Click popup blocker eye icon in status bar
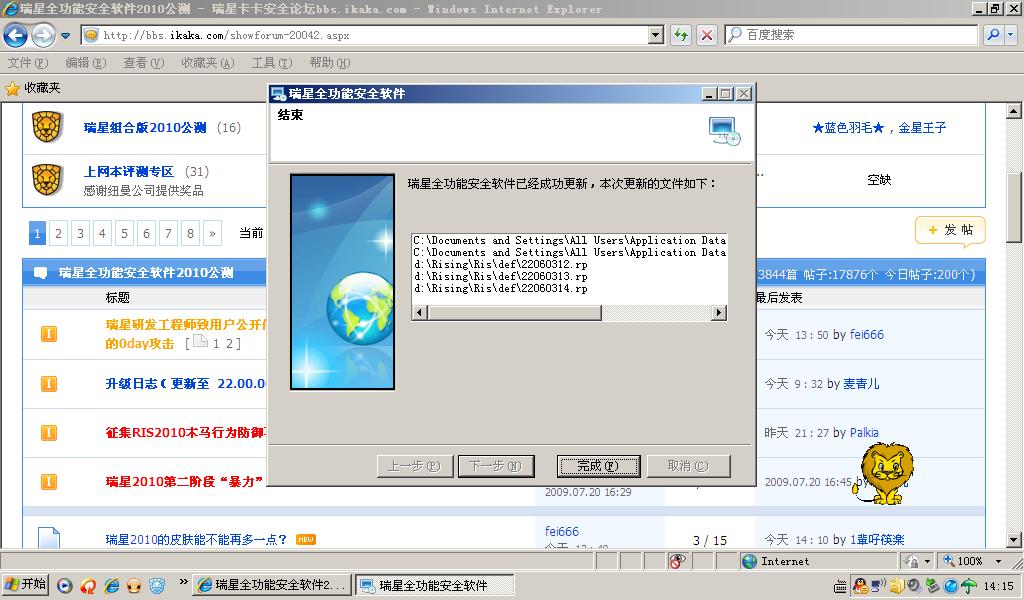The image size is (1024, 600). tap(677, 561)
